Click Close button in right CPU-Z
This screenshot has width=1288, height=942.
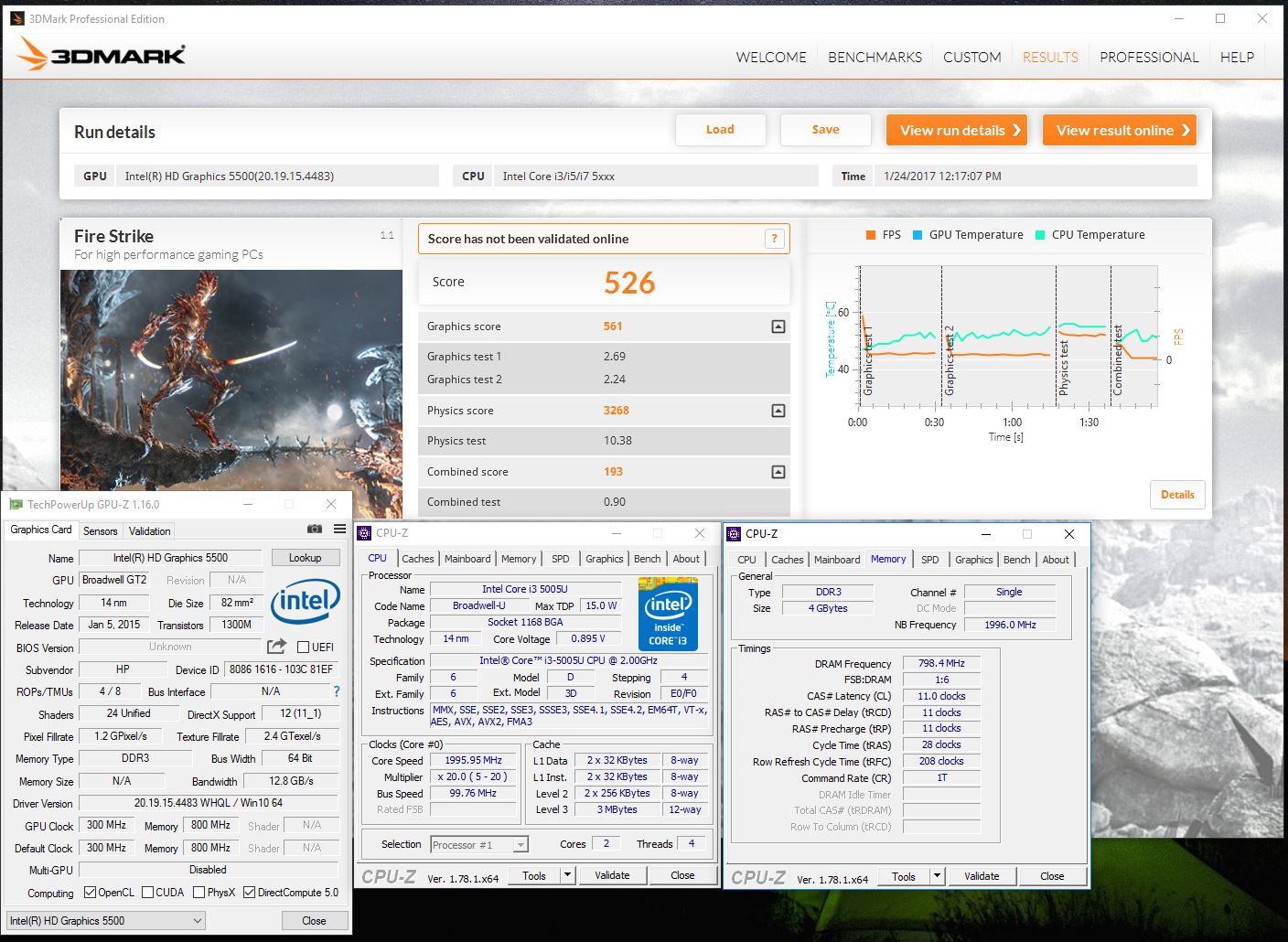tap(1052, 876)
